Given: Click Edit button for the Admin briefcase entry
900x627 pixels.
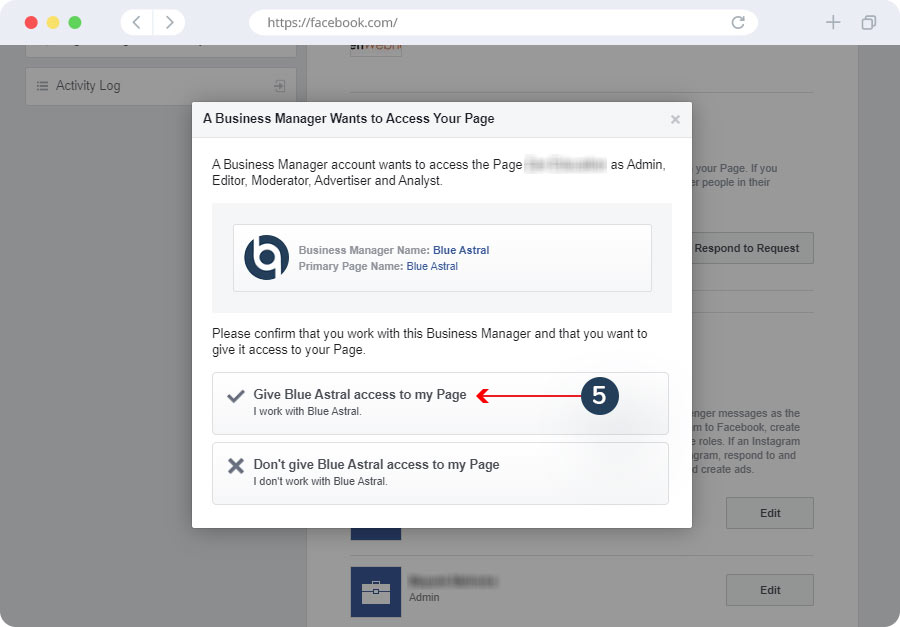Looking at the screenshot, I should (770, 590).
